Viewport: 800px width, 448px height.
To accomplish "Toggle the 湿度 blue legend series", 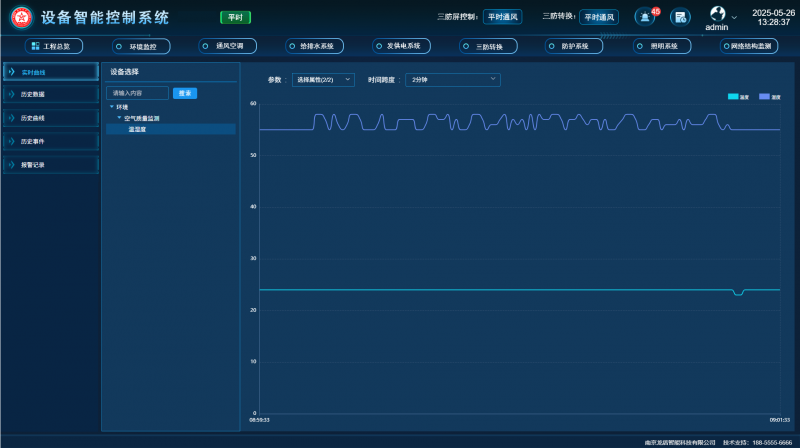I will coord(770,97).
